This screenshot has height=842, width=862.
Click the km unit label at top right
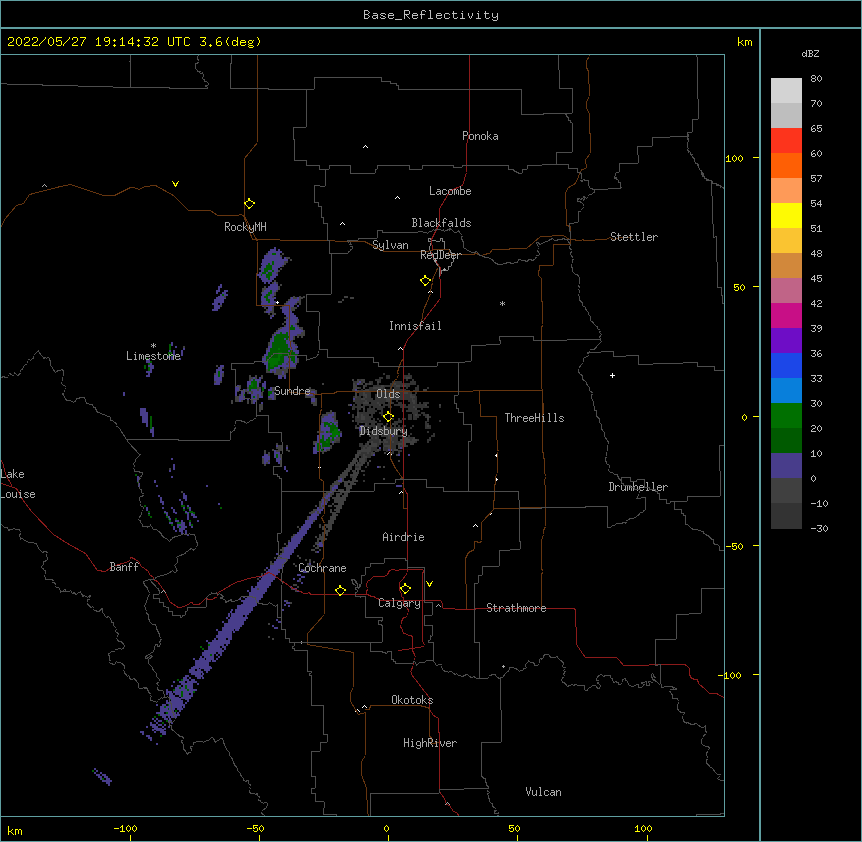point(745,42)
